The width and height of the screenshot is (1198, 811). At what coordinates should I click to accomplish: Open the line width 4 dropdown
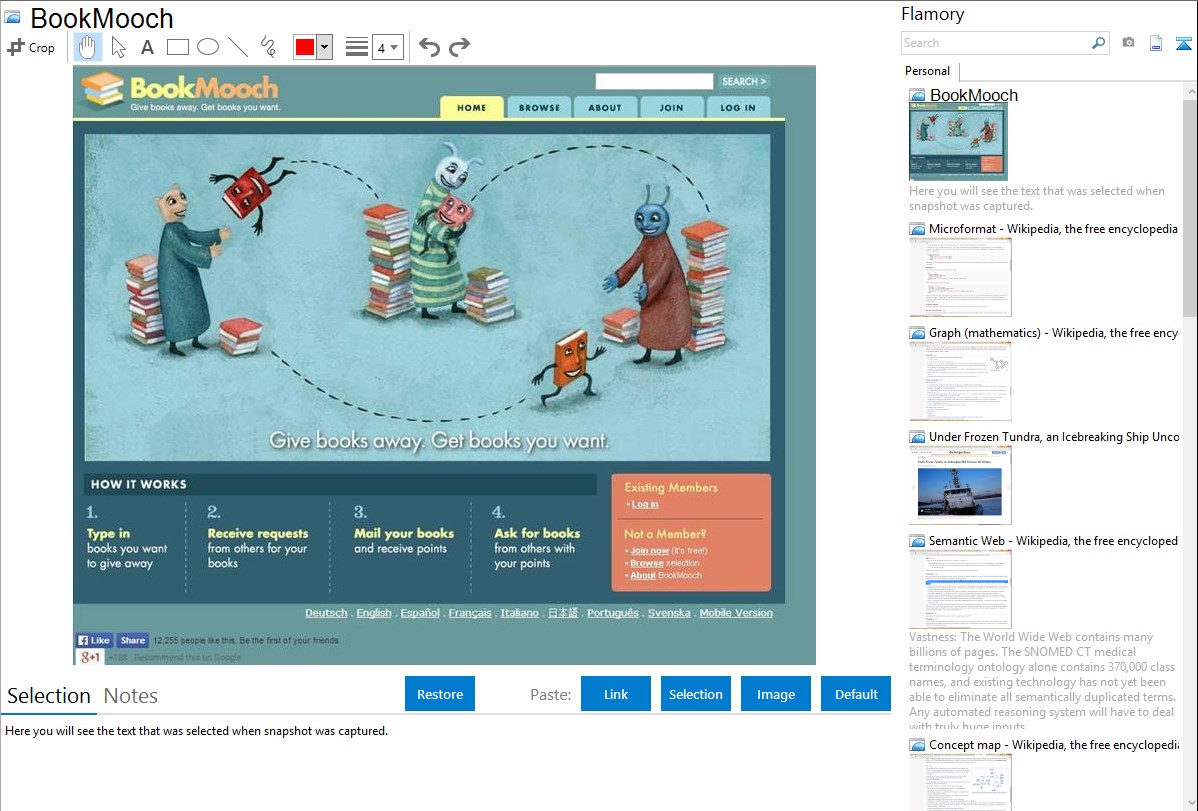point(388,47)
